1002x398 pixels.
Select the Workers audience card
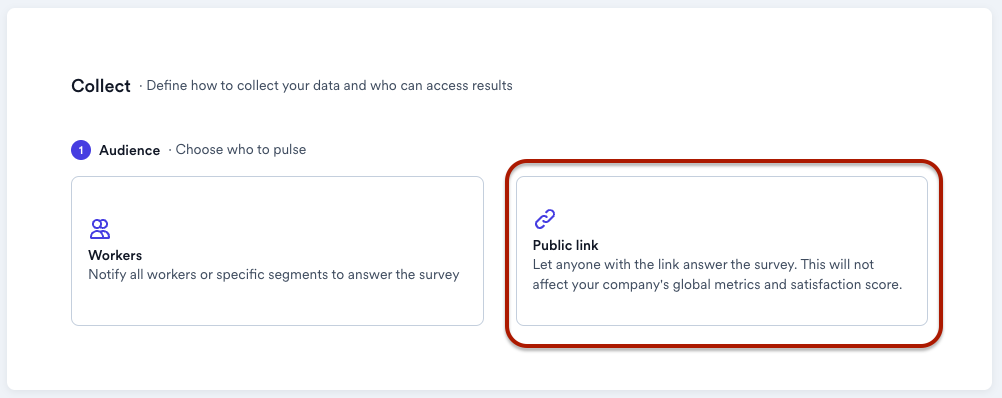pyautogui.click(x=277, y=251)
